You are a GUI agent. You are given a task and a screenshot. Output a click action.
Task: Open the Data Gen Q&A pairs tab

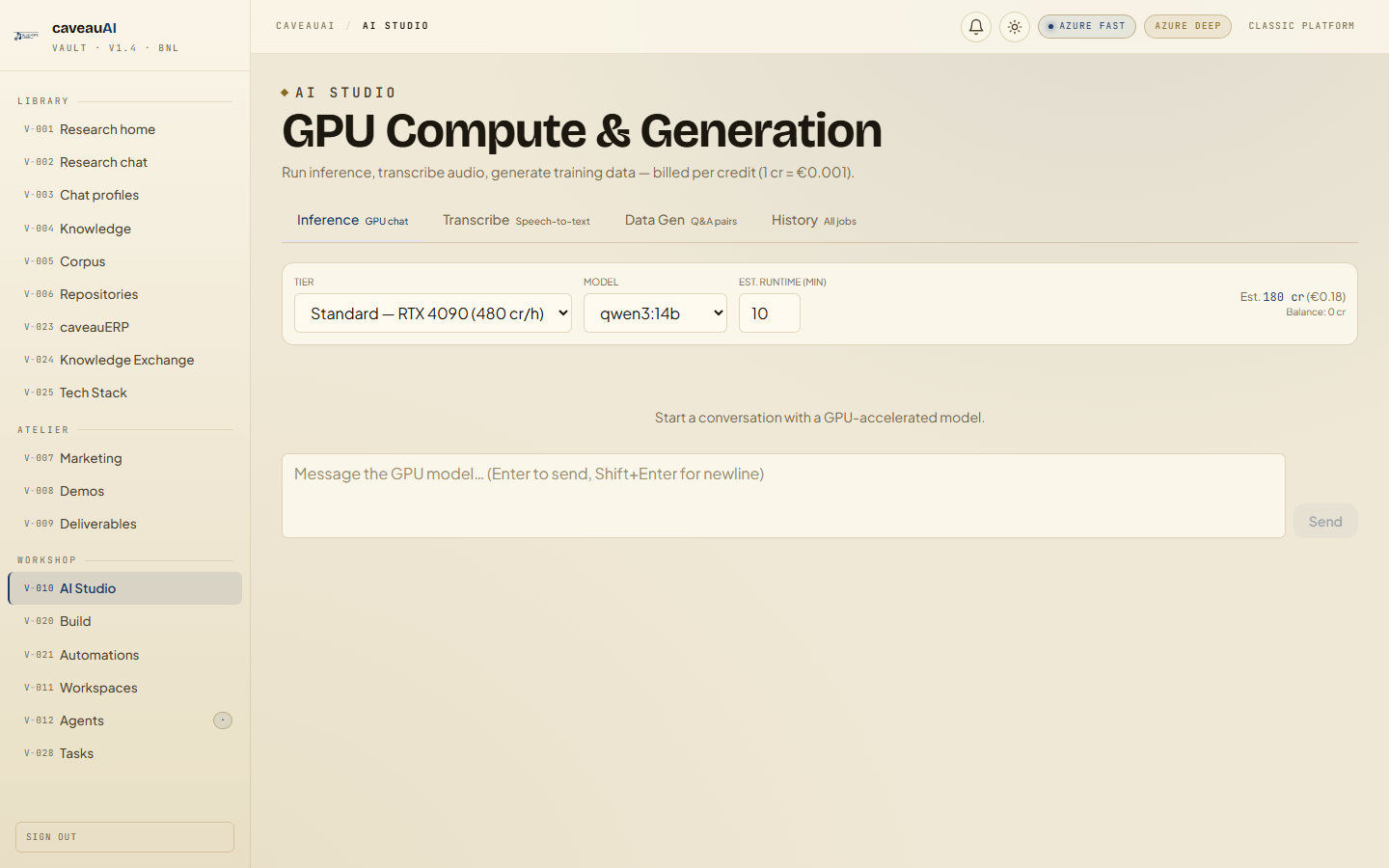click(x=681, y=221)
